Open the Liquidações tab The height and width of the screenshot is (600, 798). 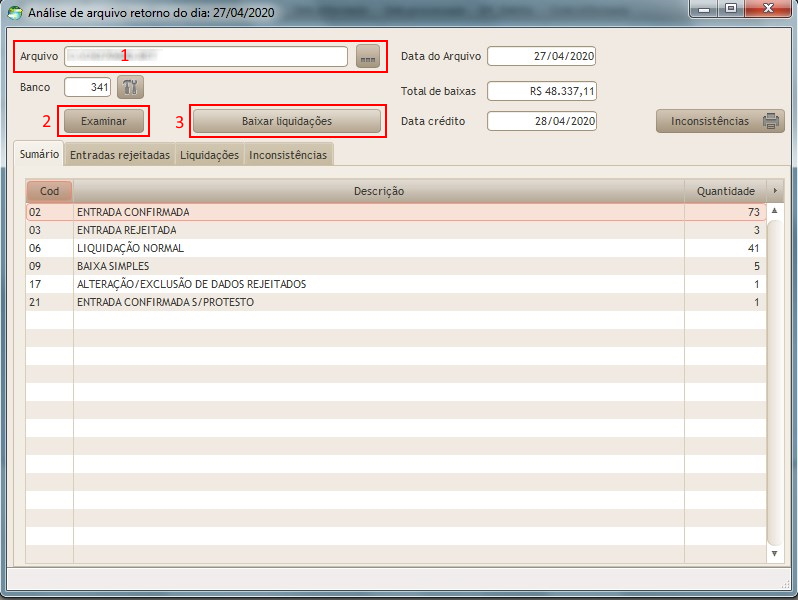coord(209,155)
